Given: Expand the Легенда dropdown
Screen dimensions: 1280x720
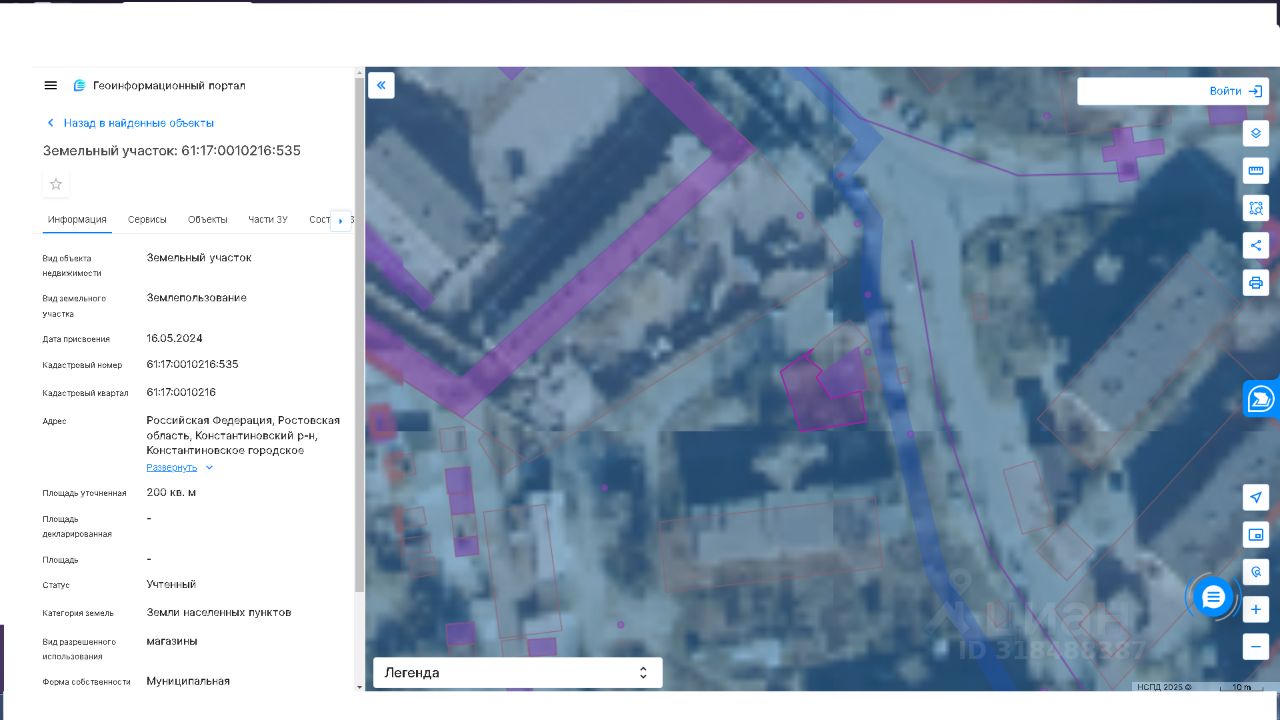Looking at the screenshot, I should (x=518, y=673).
